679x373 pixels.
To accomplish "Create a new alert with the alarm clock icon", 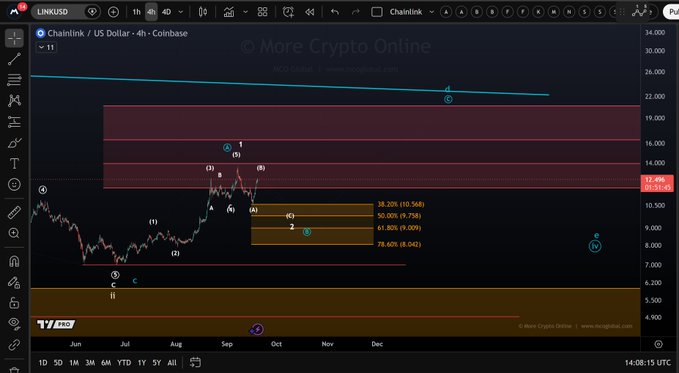I will (x=288, y=12).
